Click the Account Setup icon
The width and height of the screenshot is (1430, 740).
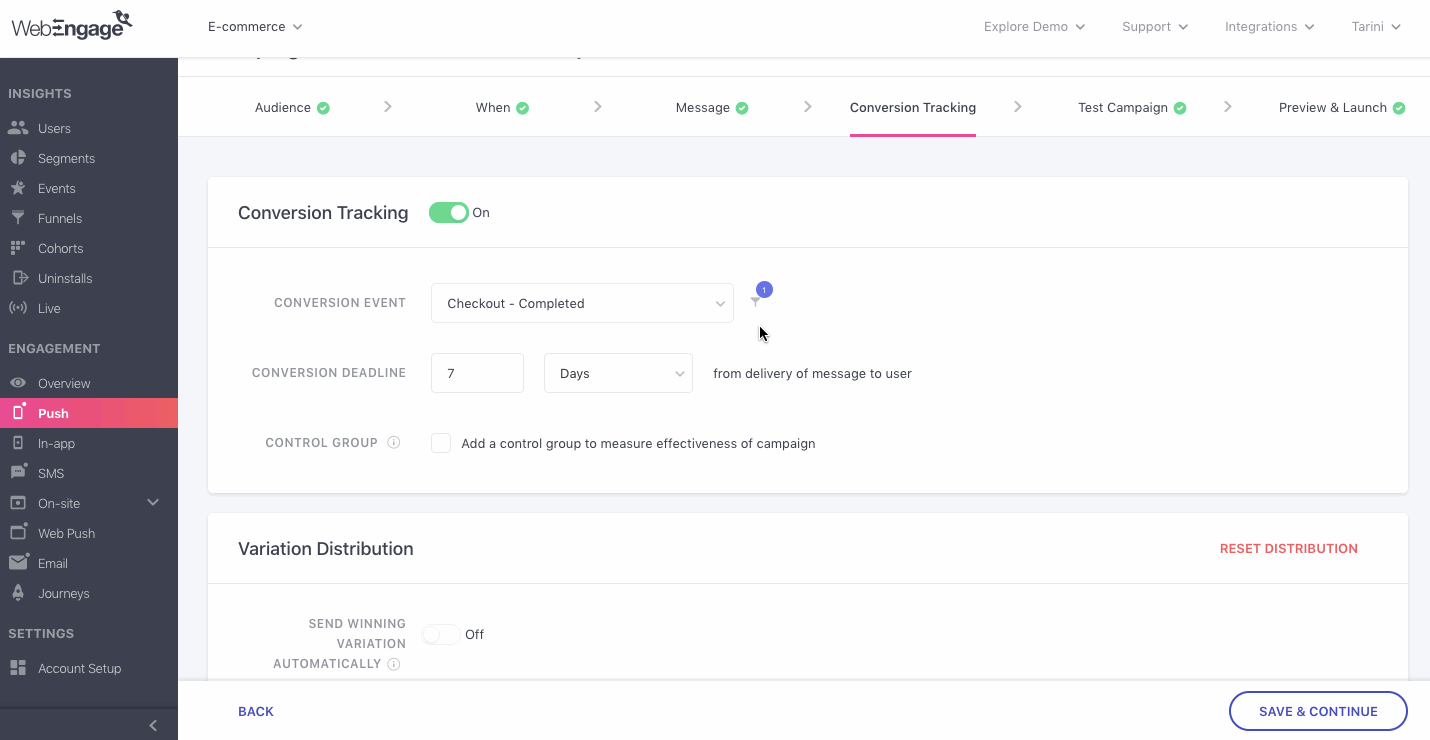[x=18, y=668]
